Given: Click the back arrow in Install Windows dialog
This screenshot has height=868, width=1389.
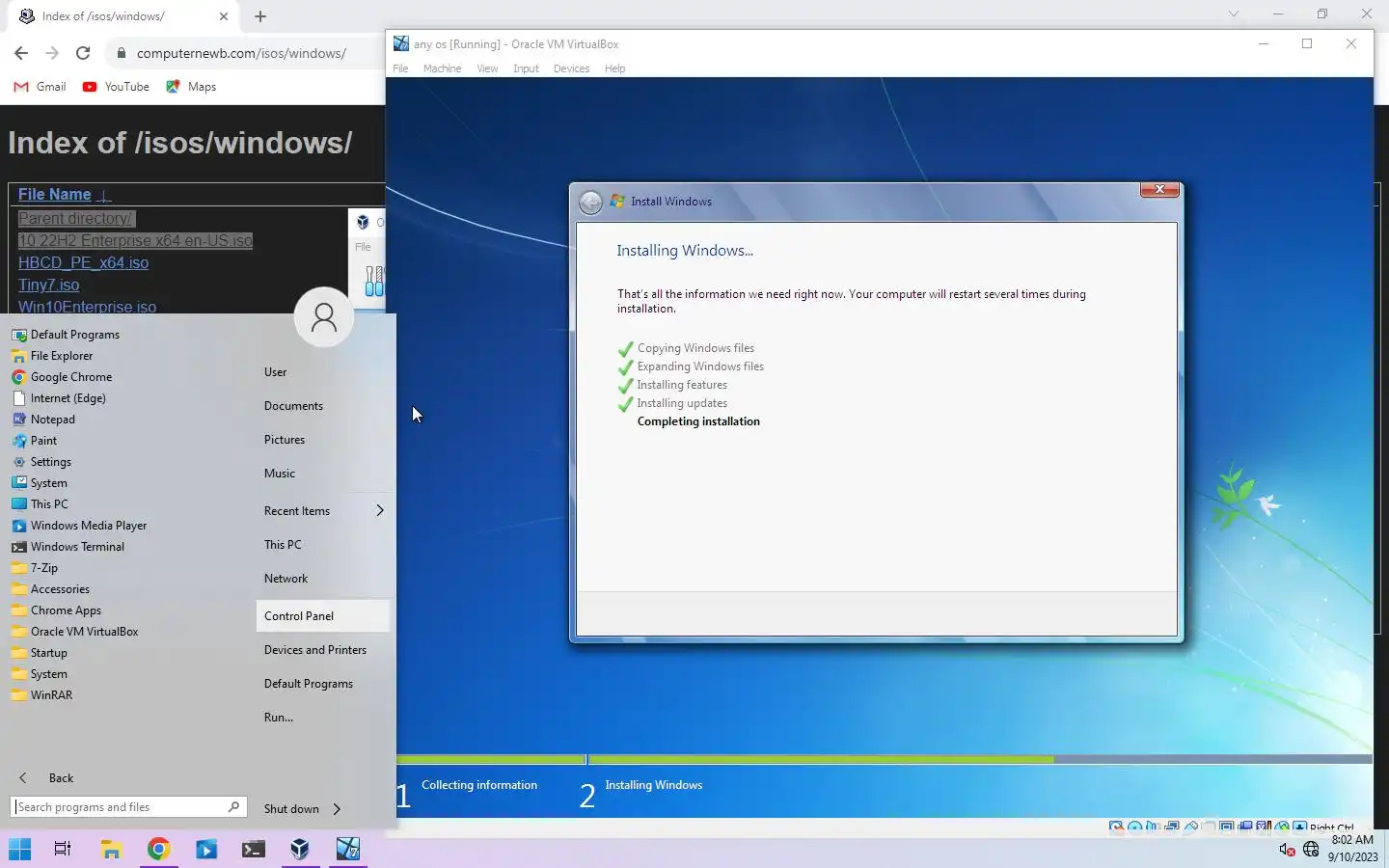Looking at the screenshot, I should [x=590, y=202].
